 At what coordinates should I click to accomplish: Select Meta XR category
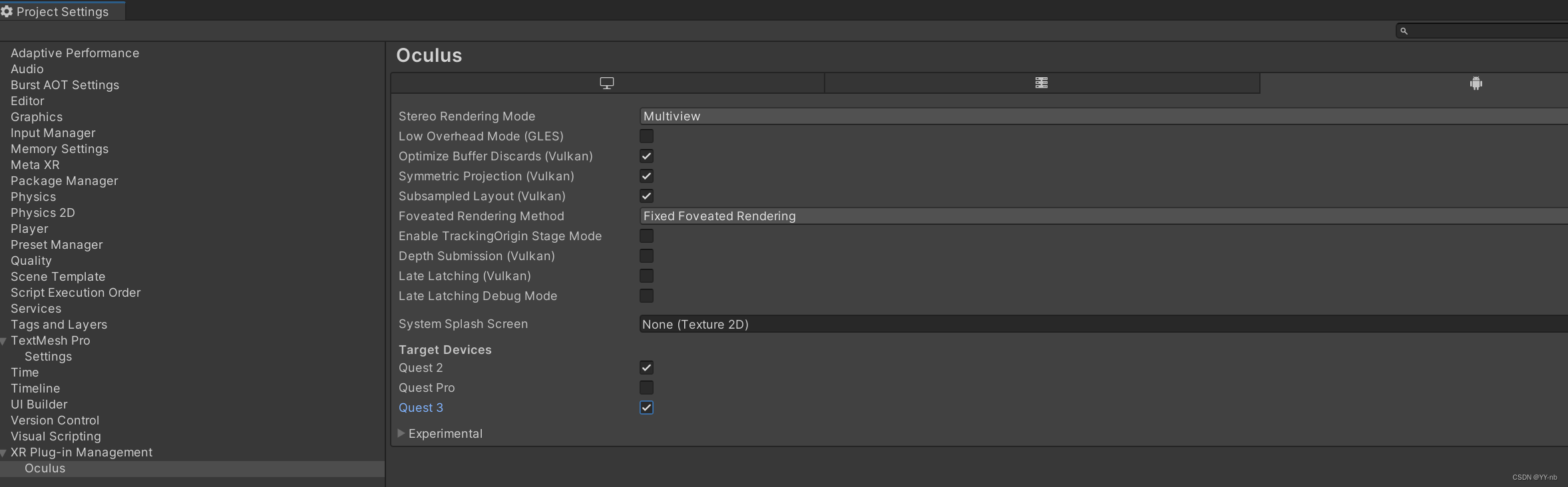click(35, 165)
